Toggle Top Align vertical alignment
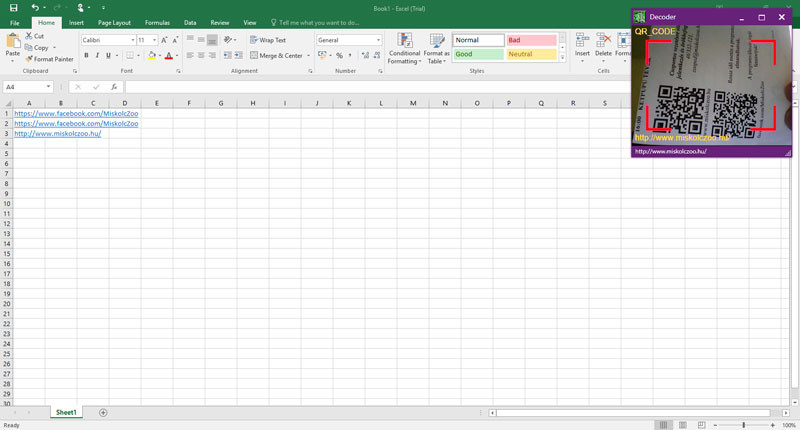The width and height of the screenshot is (800, 430). 190,39
